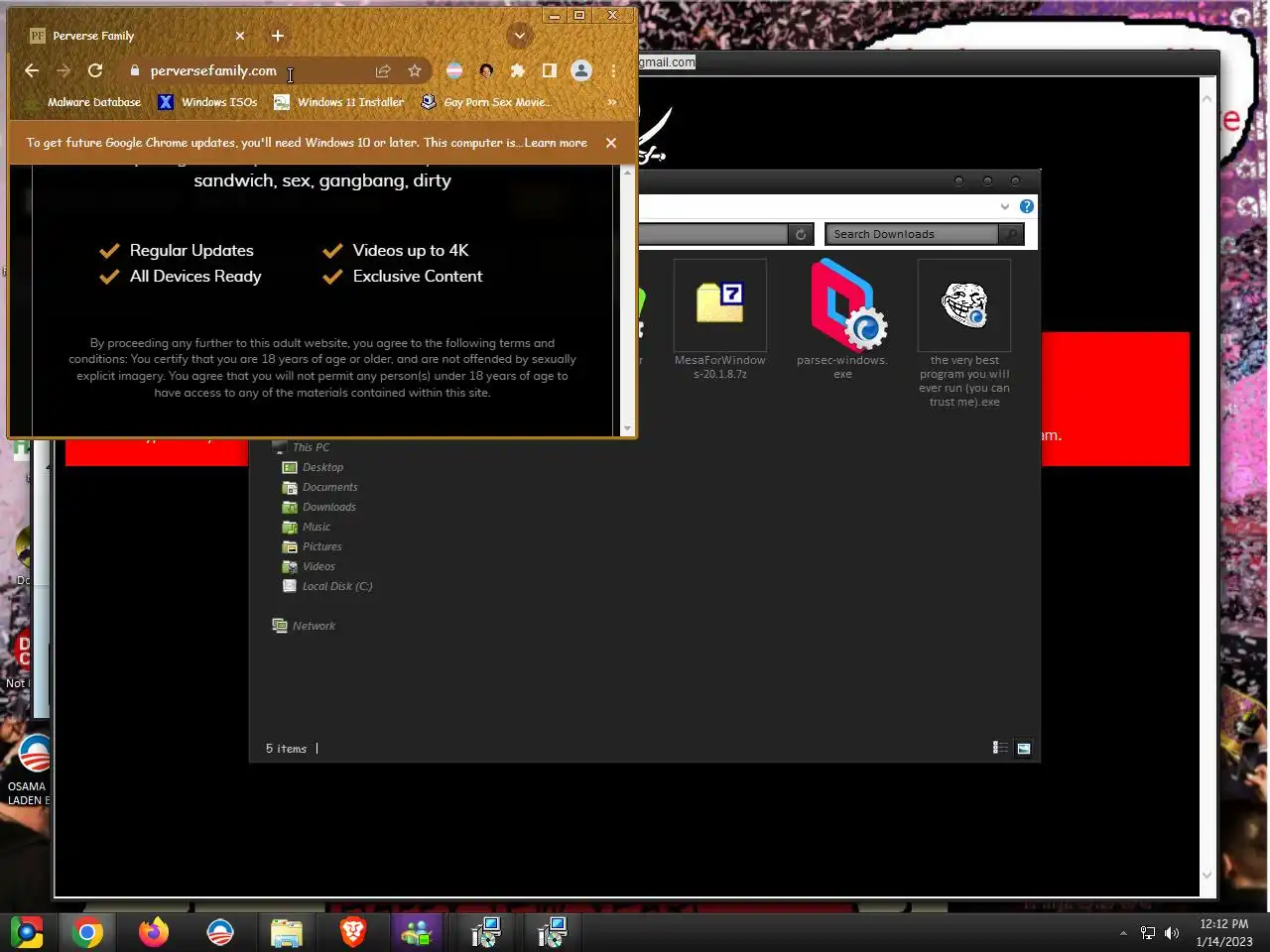
Task: Close the Perverse Family tab
Action: click(x=240, y=36)
